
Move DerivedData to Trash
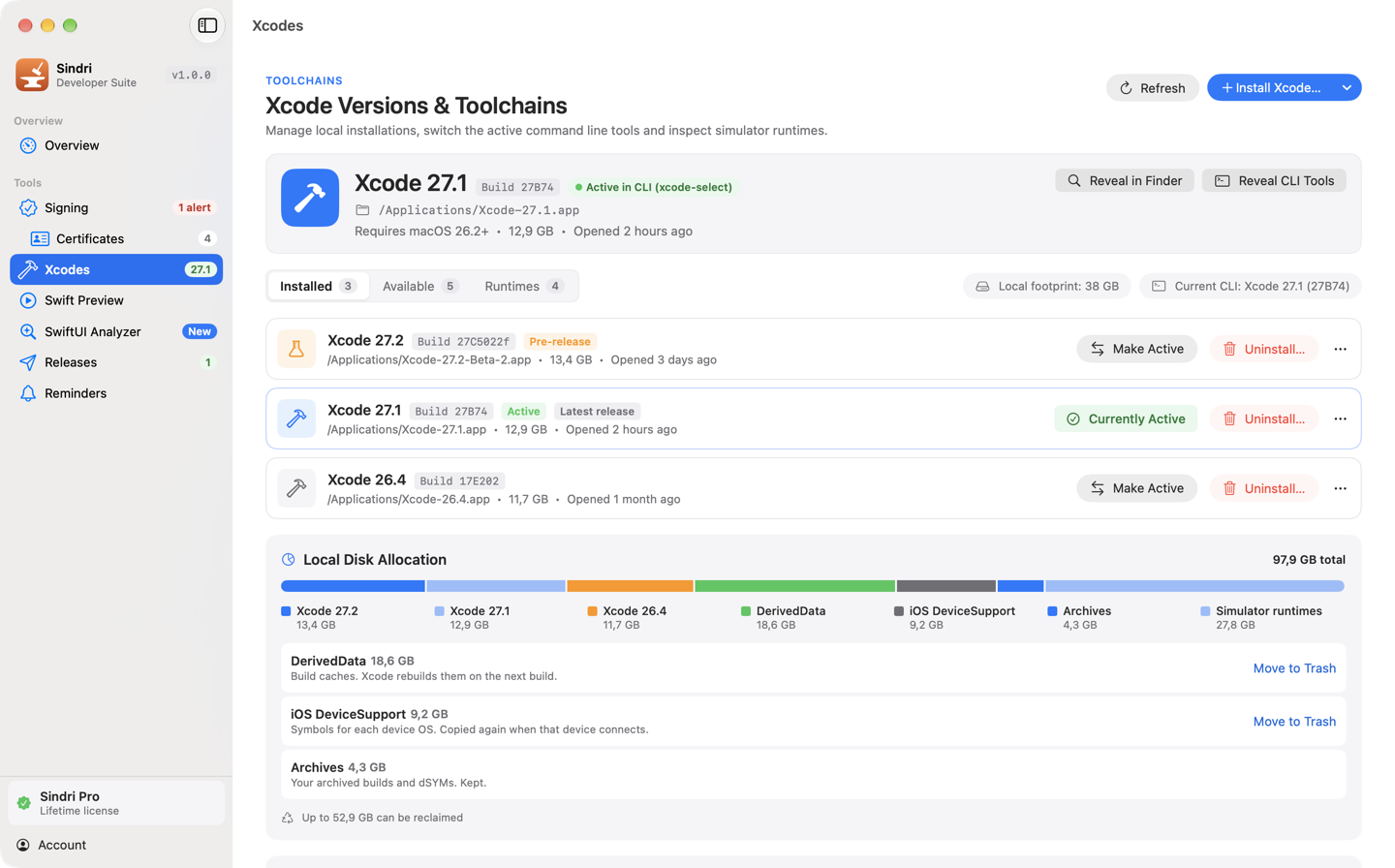click(1294, 668)
